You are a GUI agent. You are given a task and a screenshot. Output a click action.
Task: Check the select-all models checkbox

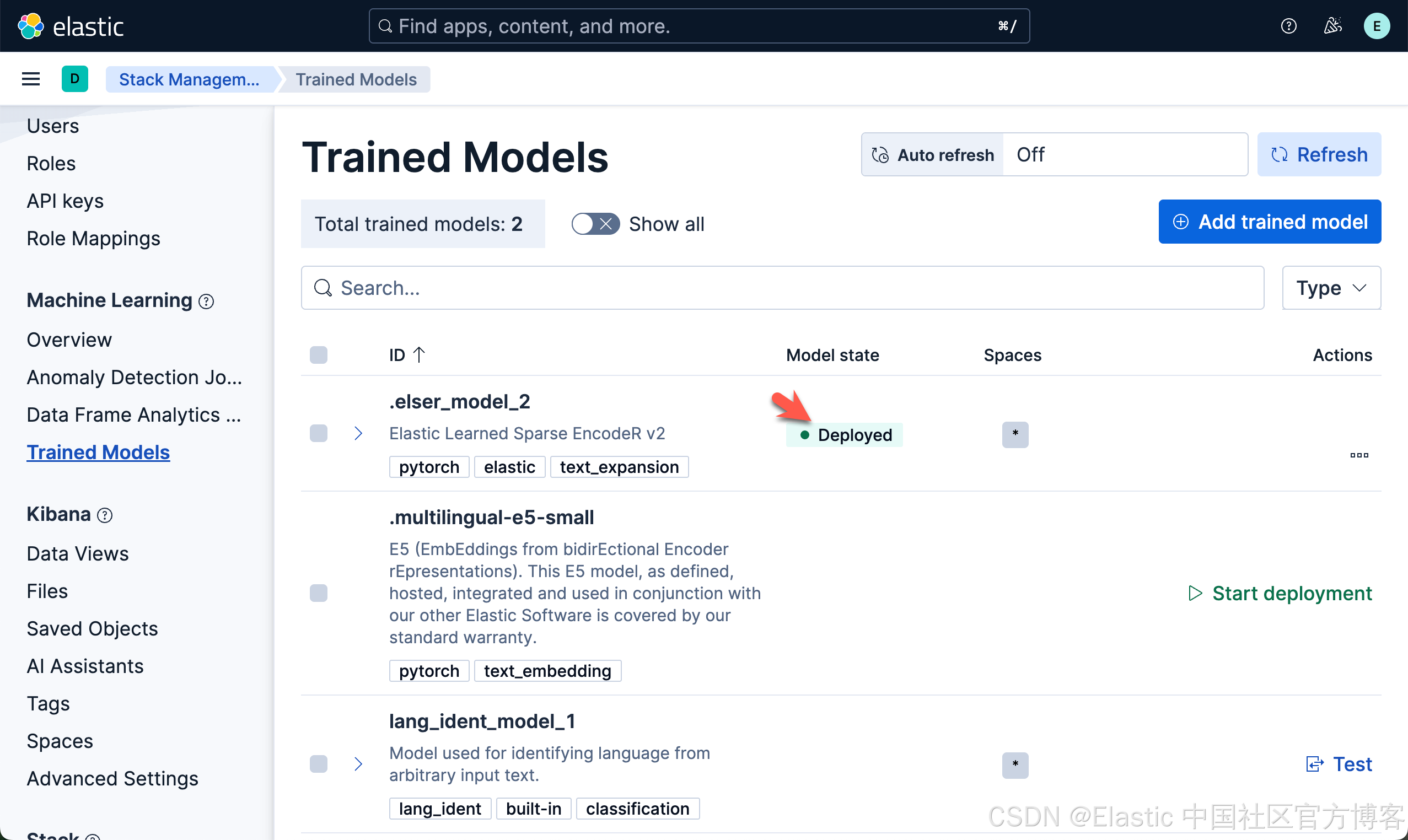(319, 355)
